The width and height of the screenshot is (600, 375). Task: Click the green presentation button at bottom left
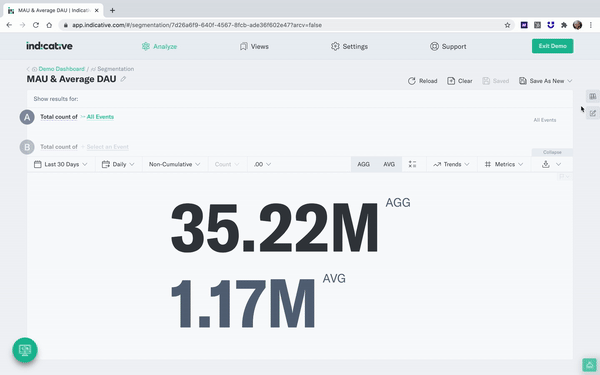coord(25,350)
